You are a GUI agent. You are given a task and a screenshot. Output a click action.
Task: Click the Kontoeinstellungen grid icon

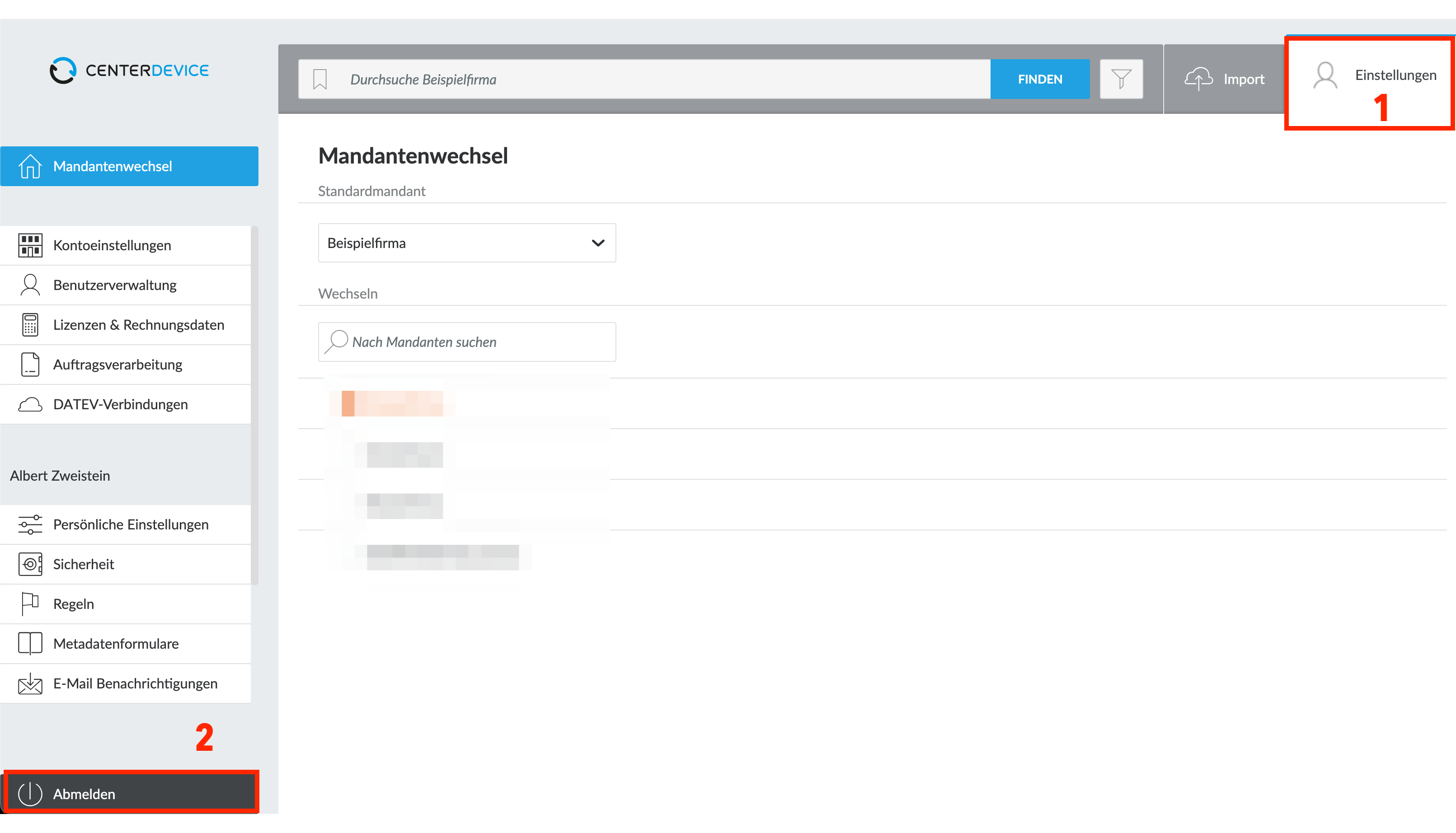pos(30,245)
